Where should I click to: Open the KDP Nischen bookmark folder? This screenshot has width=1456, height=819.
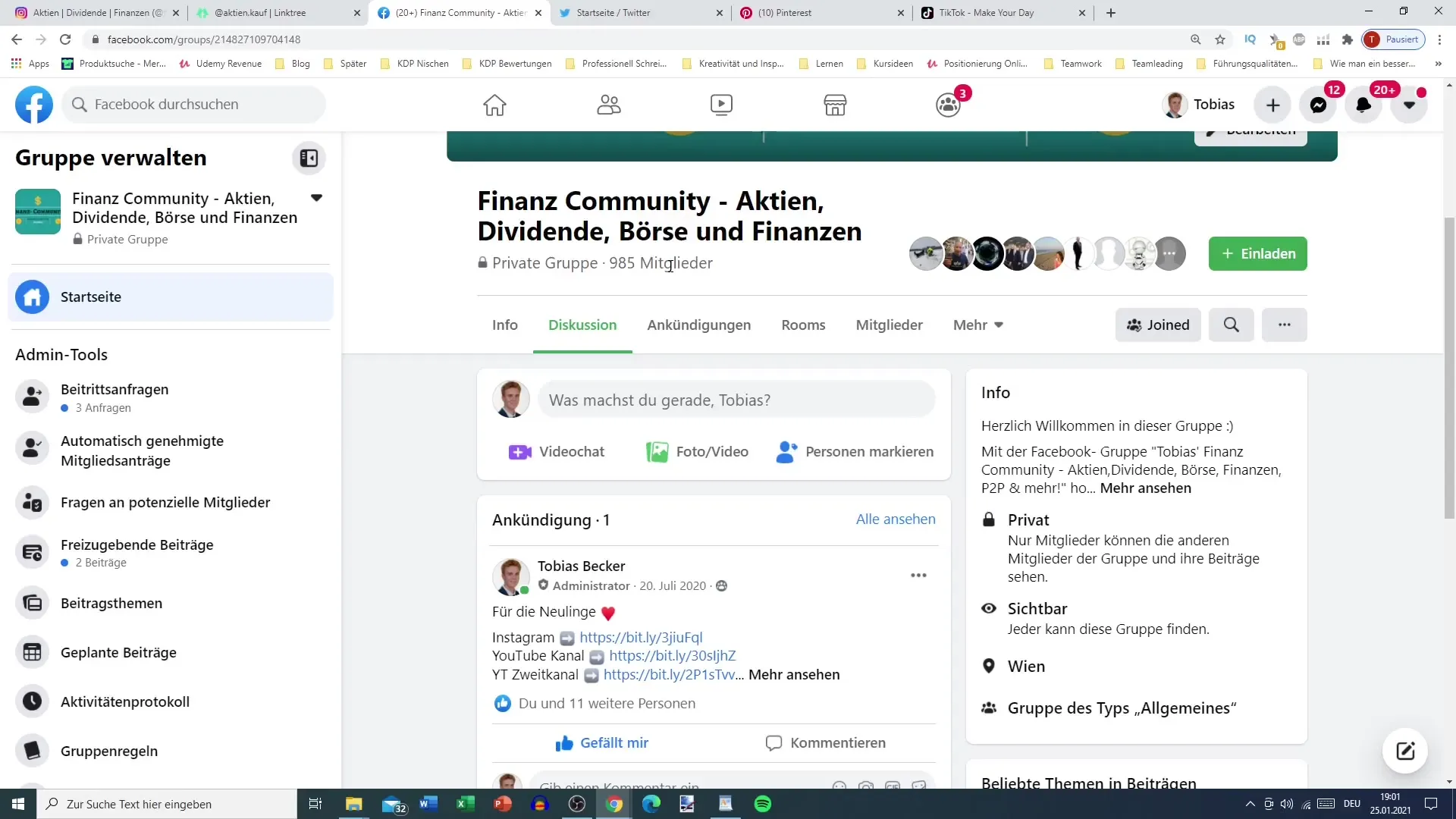[x=415, y=64]
